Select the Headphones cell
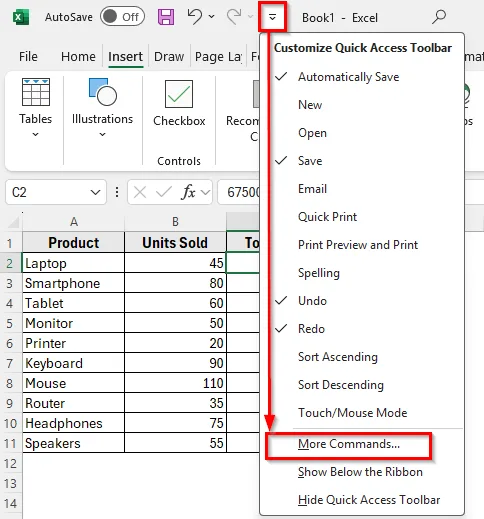Screen dimensions: 484x519 (x=74, y=423)
